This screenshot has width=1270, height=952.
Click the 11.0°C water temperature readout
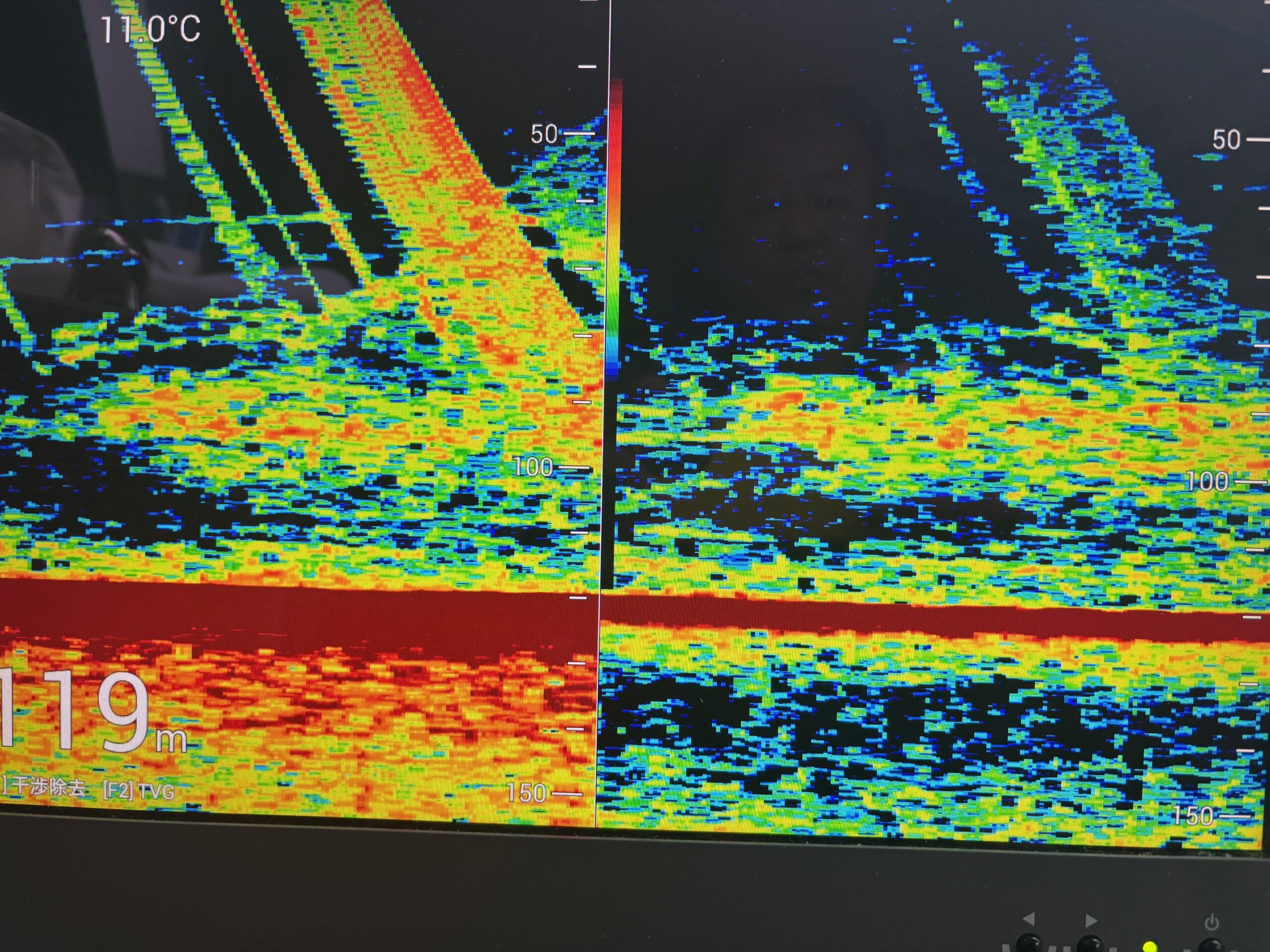coord(150,29)
